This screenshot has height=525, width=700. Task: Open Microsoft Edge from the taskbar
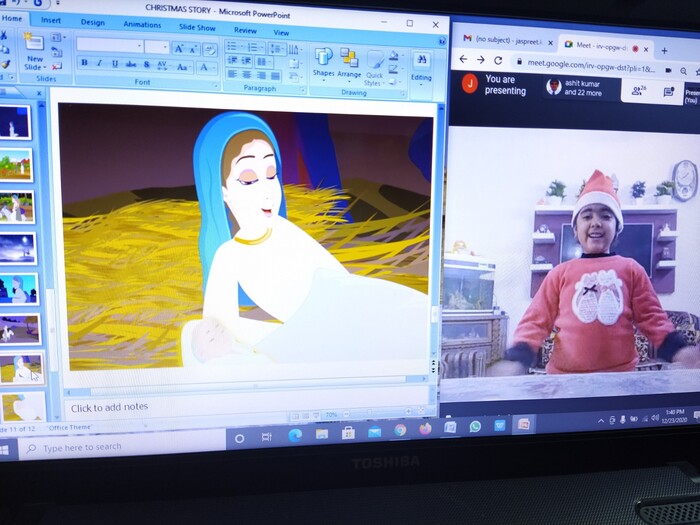pyautogui.click(x=295, y=435)
